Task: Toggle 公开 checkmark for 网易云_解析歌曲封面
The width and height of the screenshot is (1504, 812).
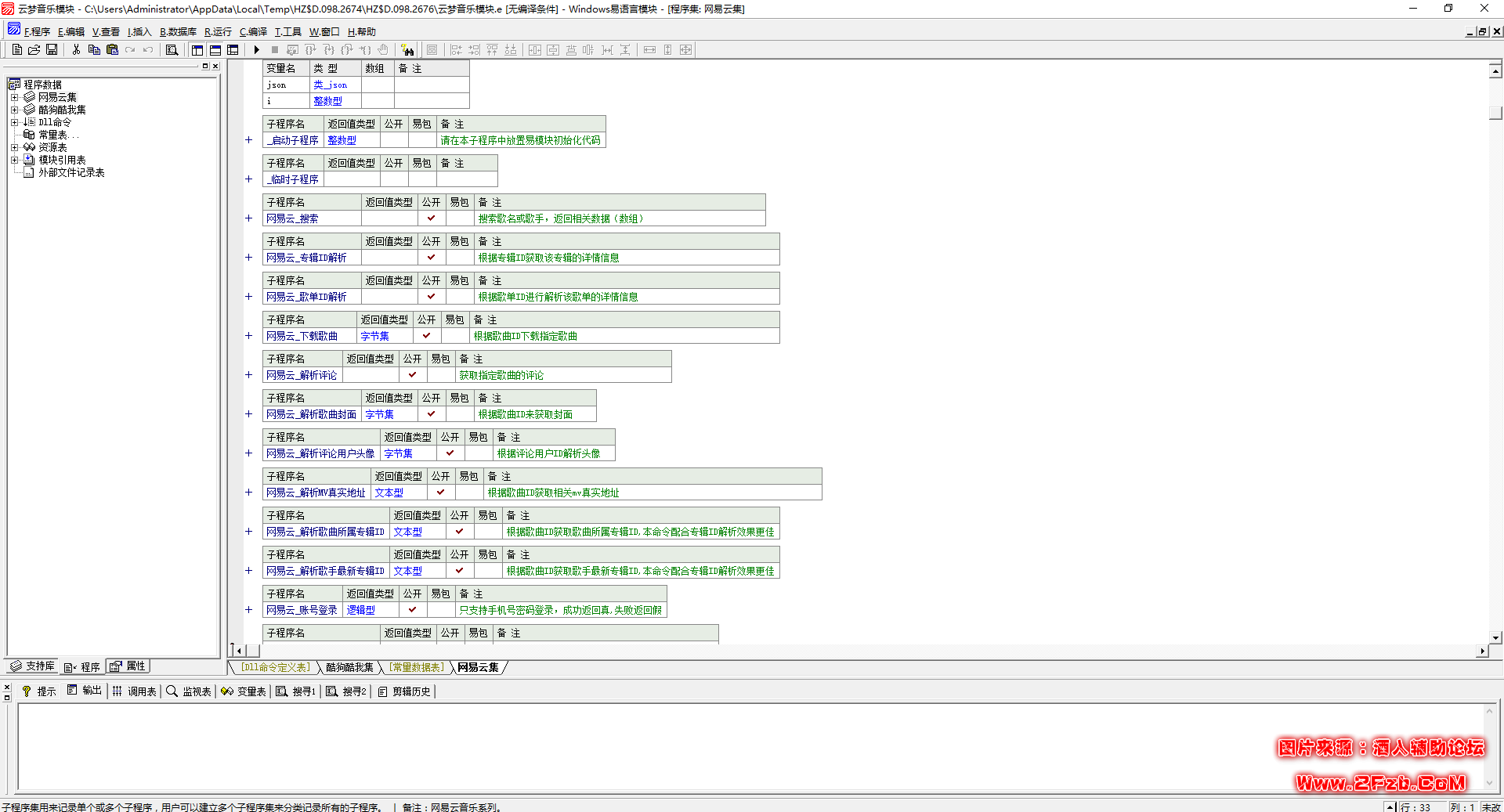Action: click(432, 414)
